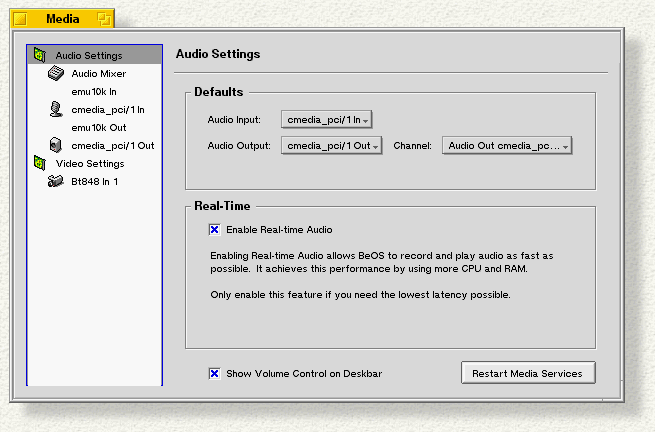Image resolution: width=655 pixels, height=432 pixels.
Task: Click the Audio Settings speaker icon
Action: coord(40,55)
